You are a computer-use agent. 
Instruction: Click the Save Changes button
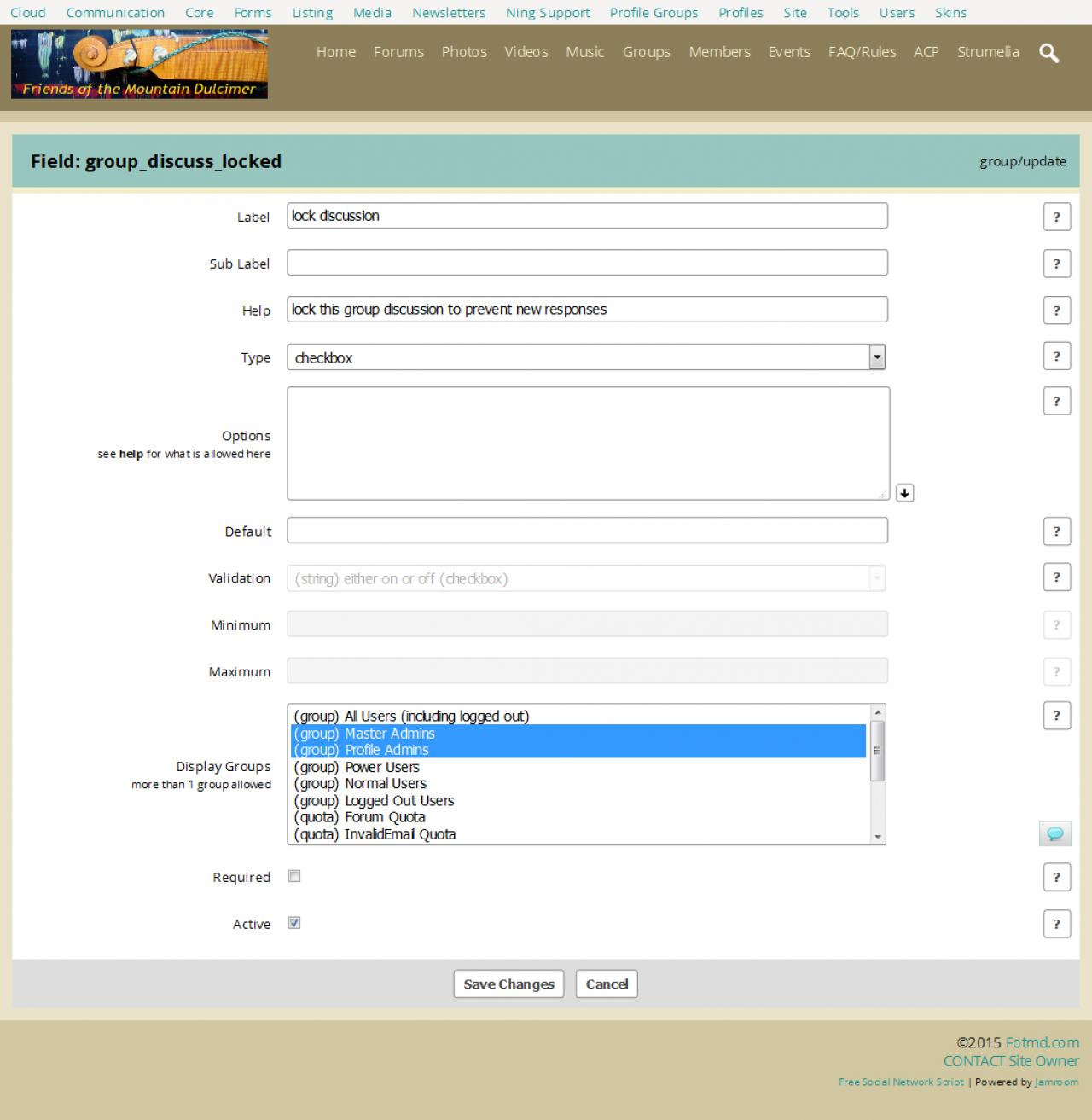pyautogui.click(x=509, y=984)
